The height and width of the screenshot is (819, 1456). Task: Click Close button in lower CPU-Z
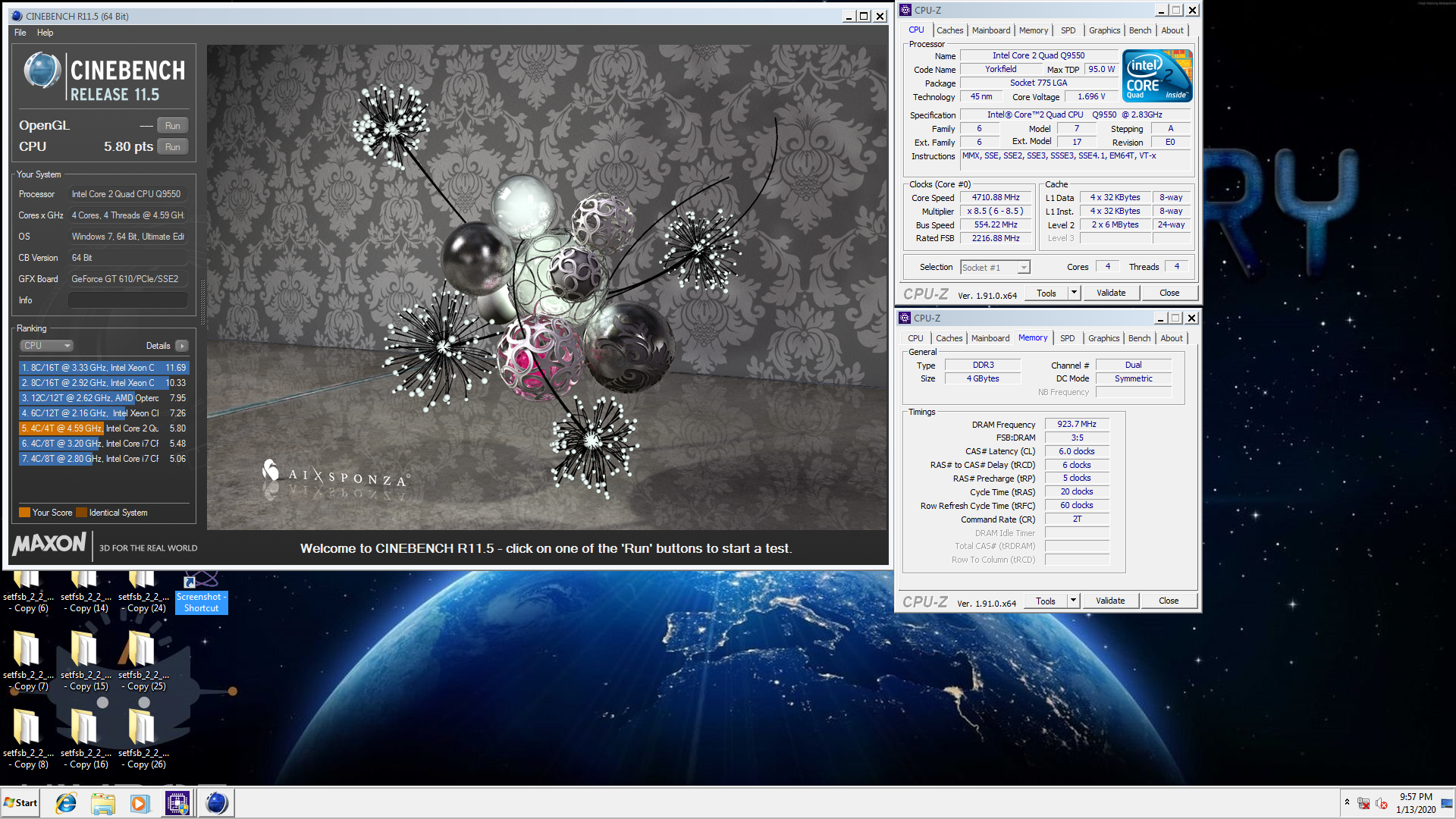pos(1169,601)
